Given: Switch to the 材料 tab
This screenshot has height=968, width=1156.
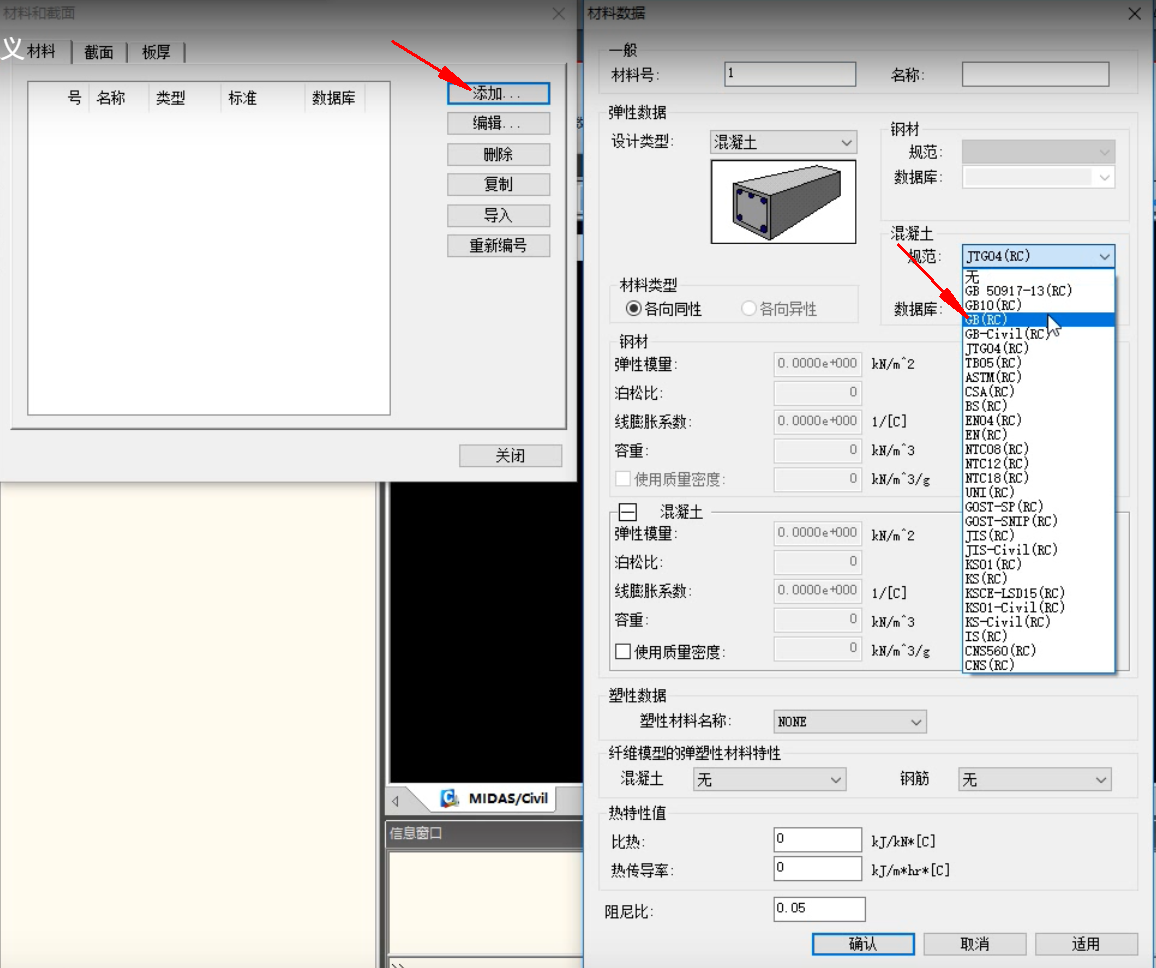Looking at the screenshot, I should point(41,51).
